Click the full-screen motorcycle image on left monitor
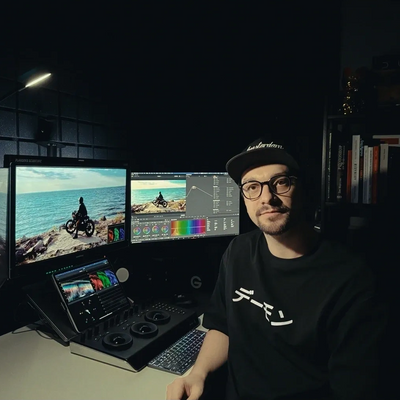The image size is (400, 400). pyautogui.click(x=70, y=215)
